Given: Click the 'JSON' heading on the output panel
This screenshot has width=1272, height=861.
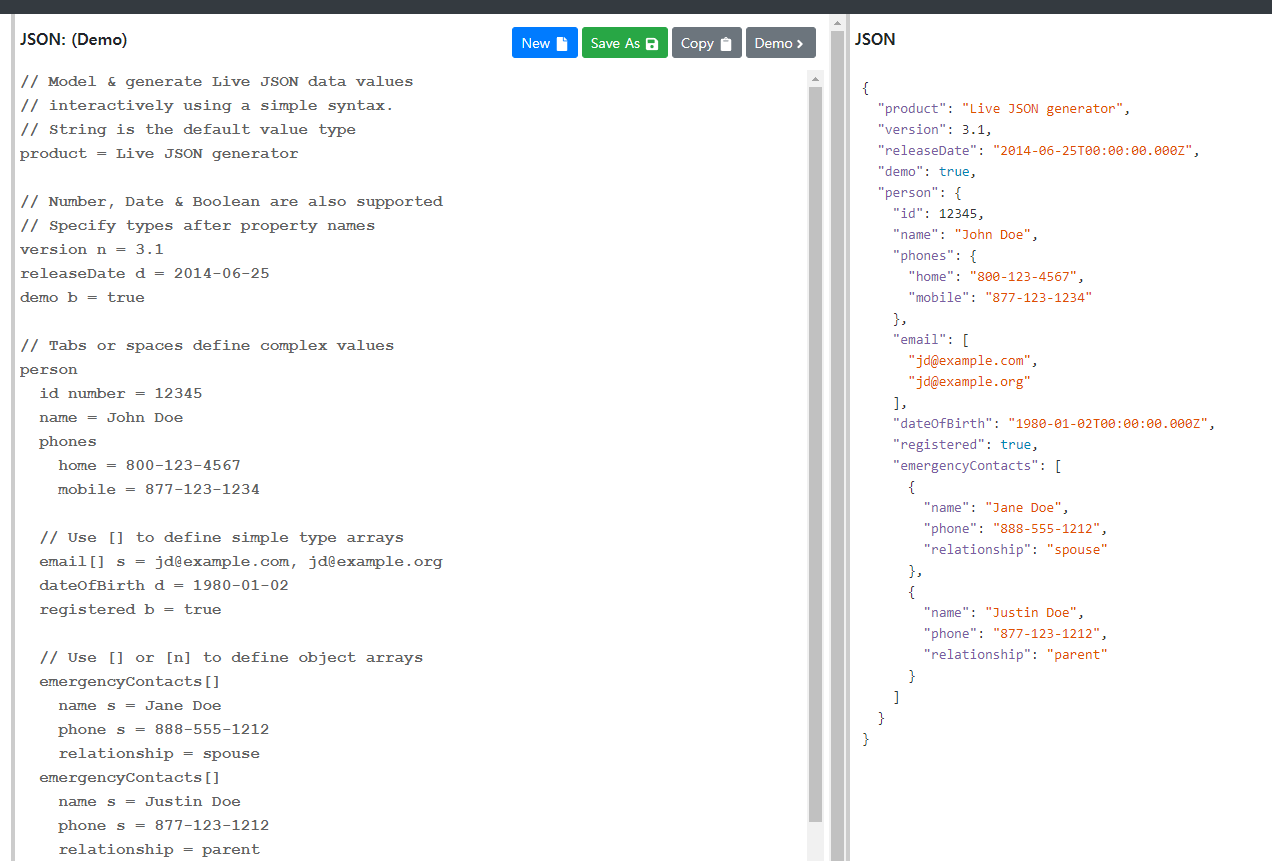Looking at the screenshot, I should [x=874, y=39].
